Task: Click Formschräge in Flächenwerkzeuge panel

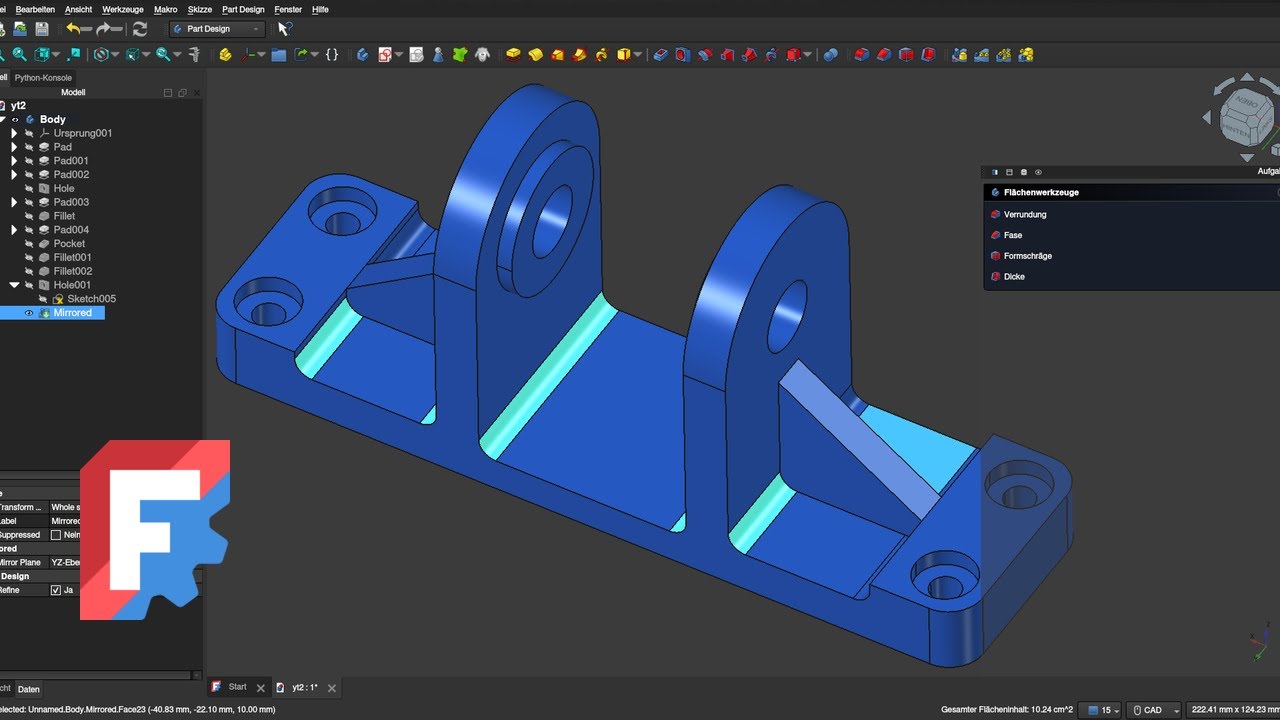Action: coord(1028,256)
